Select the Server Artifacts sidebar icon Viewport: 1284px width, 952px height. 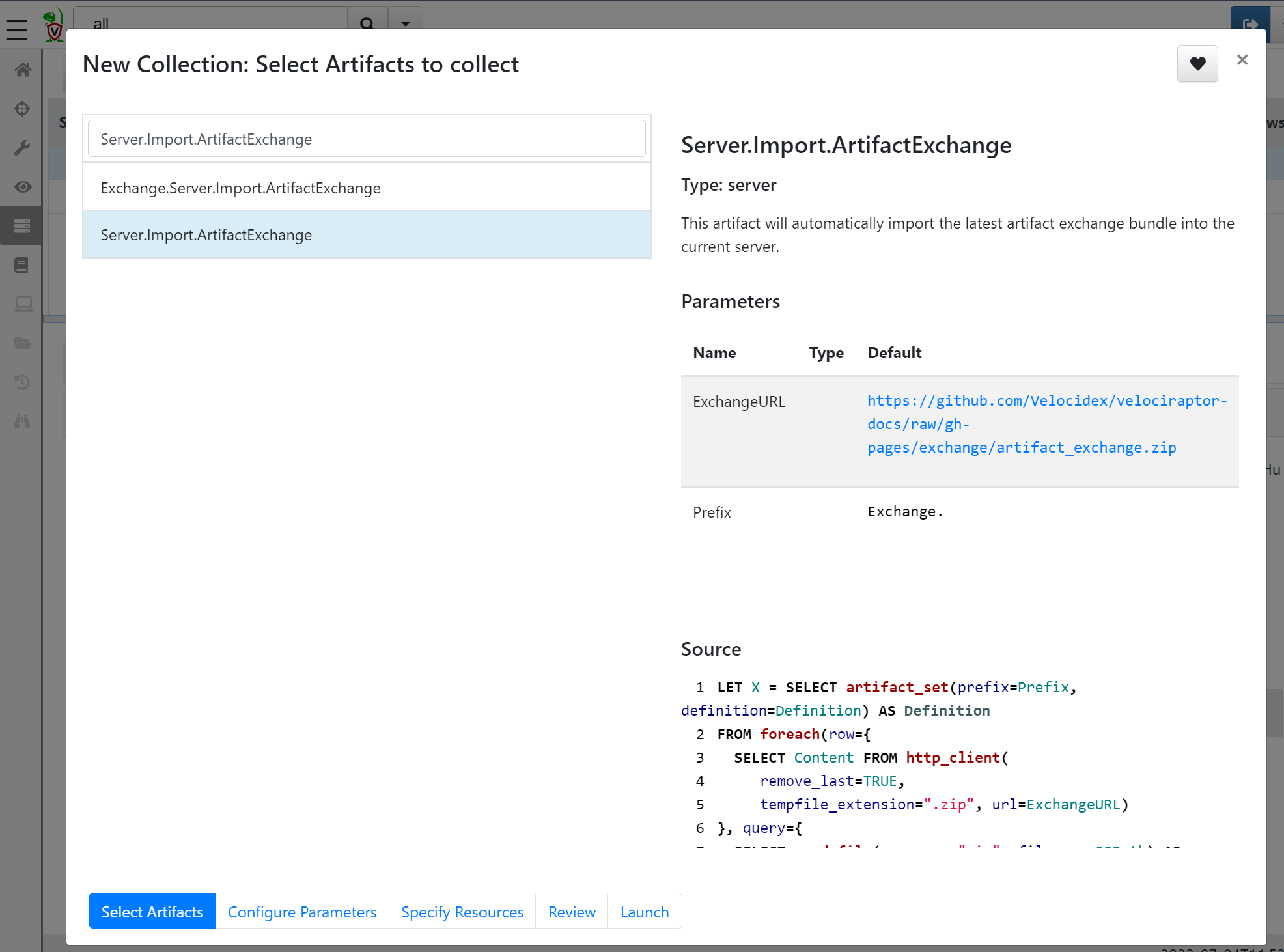pos(21,226)
